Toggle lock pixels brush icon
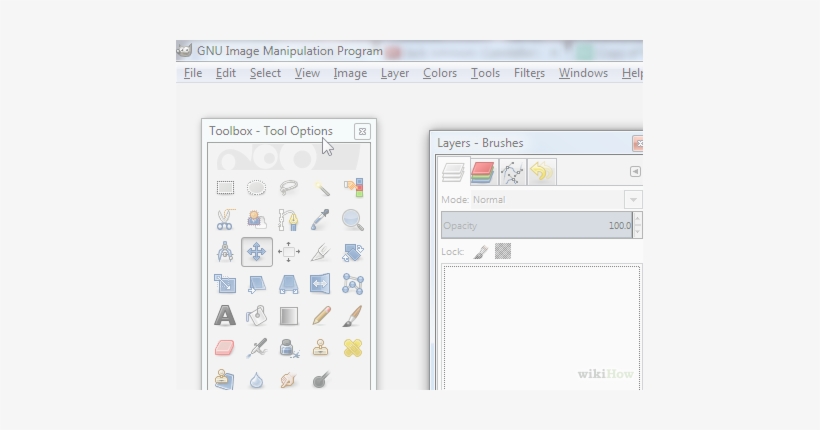Screen dimensions: 820x430 coord(481,252)
